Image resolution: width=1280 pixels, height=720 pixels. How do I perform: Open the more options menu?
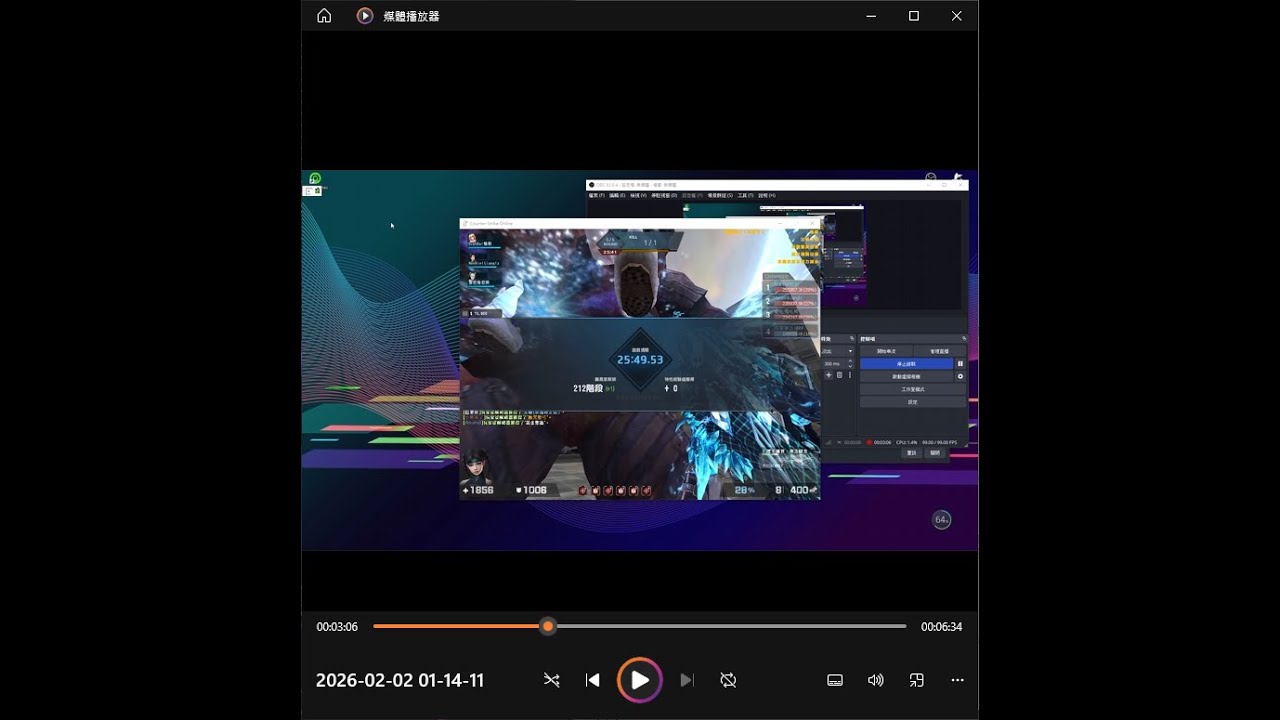coord(958,680)
